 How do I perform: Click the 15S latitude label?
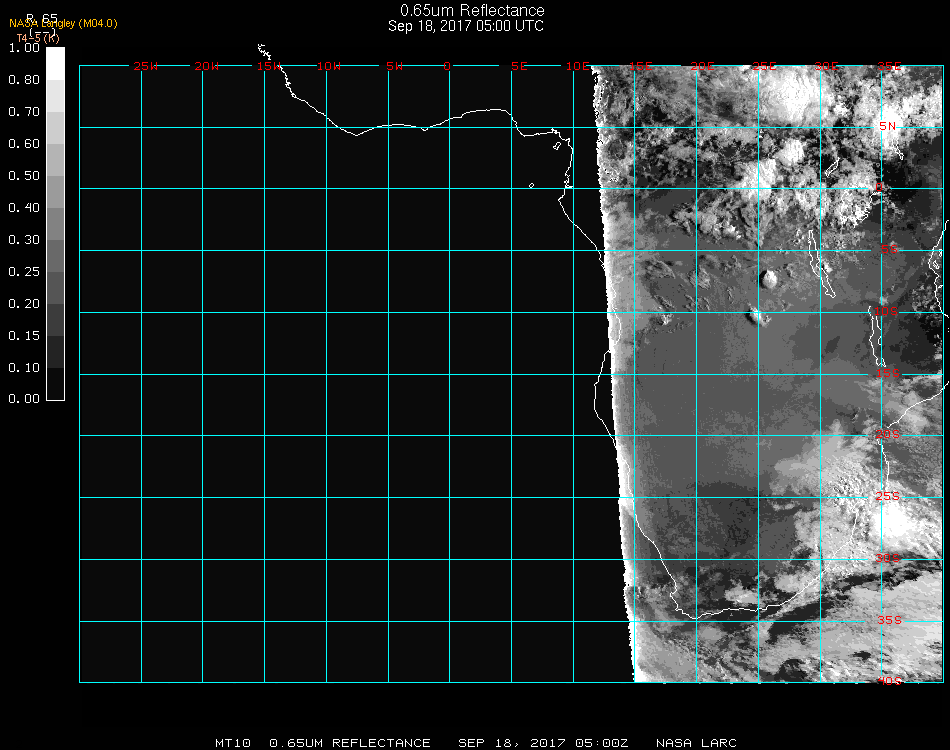[888, 374]
